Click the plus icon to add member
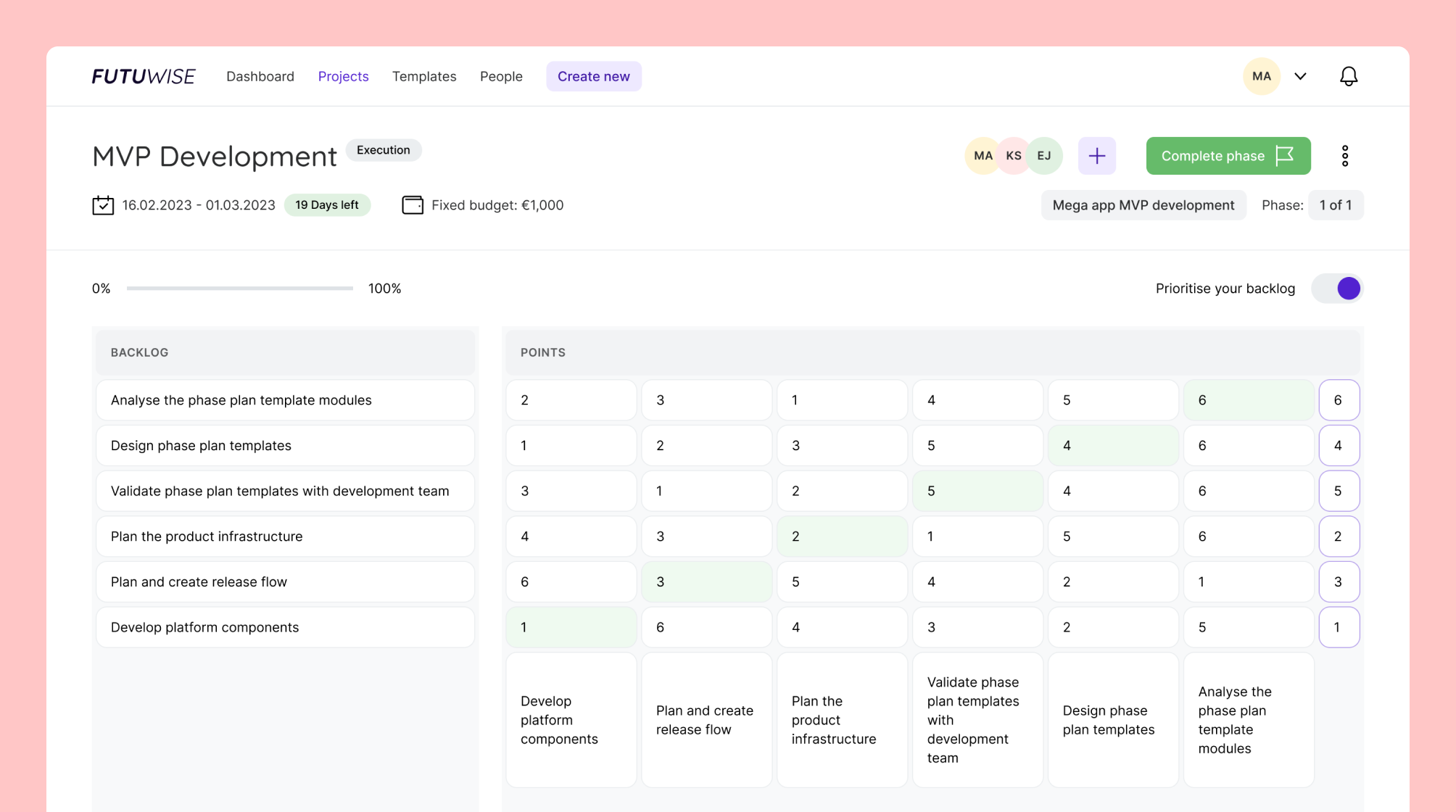Image resolution: width=1456 pixels, height=812 pixels. point(1096,156)
